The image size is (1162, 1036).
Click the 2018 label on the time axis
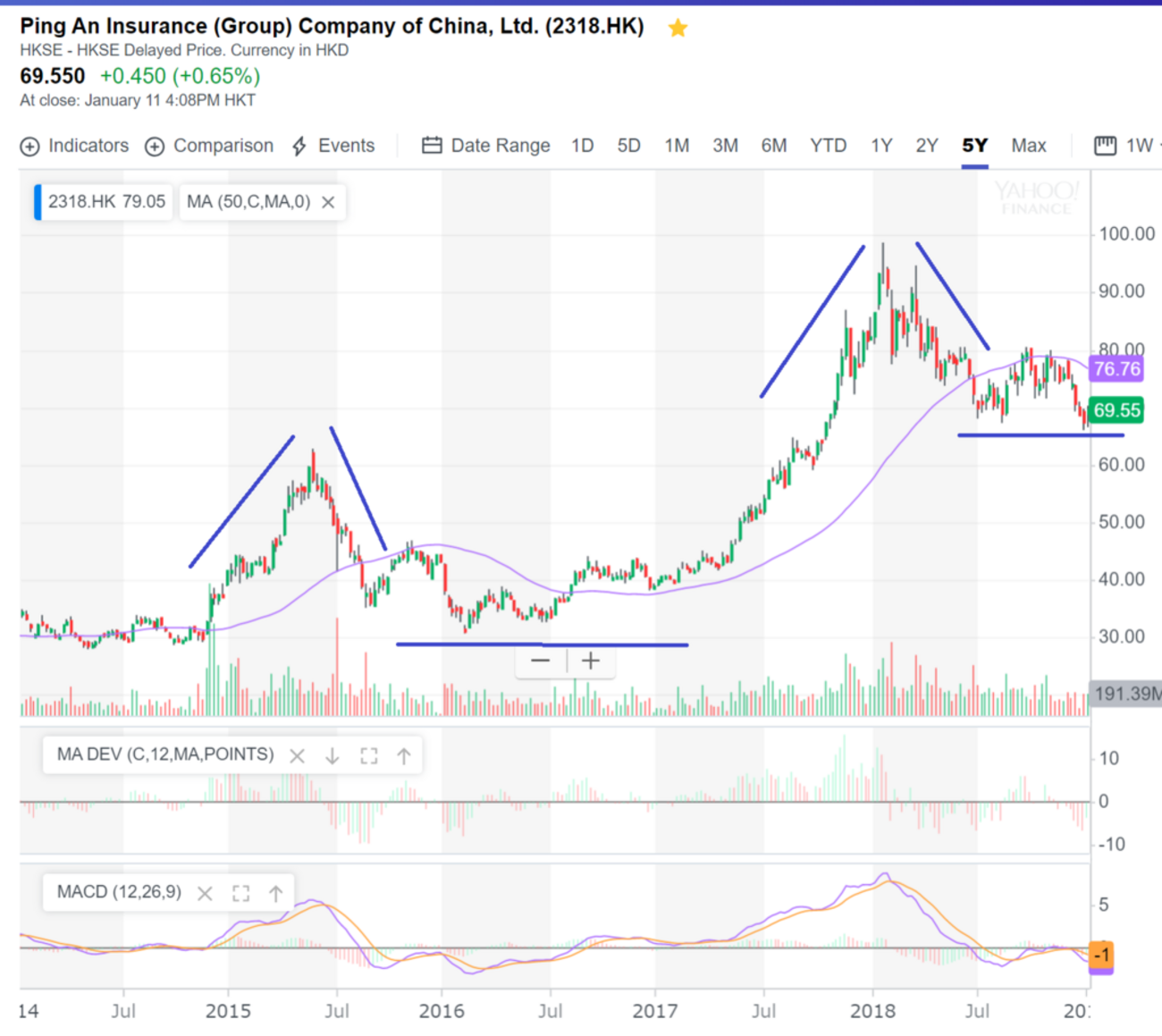pyautogui.click(x=873, y=1011)
